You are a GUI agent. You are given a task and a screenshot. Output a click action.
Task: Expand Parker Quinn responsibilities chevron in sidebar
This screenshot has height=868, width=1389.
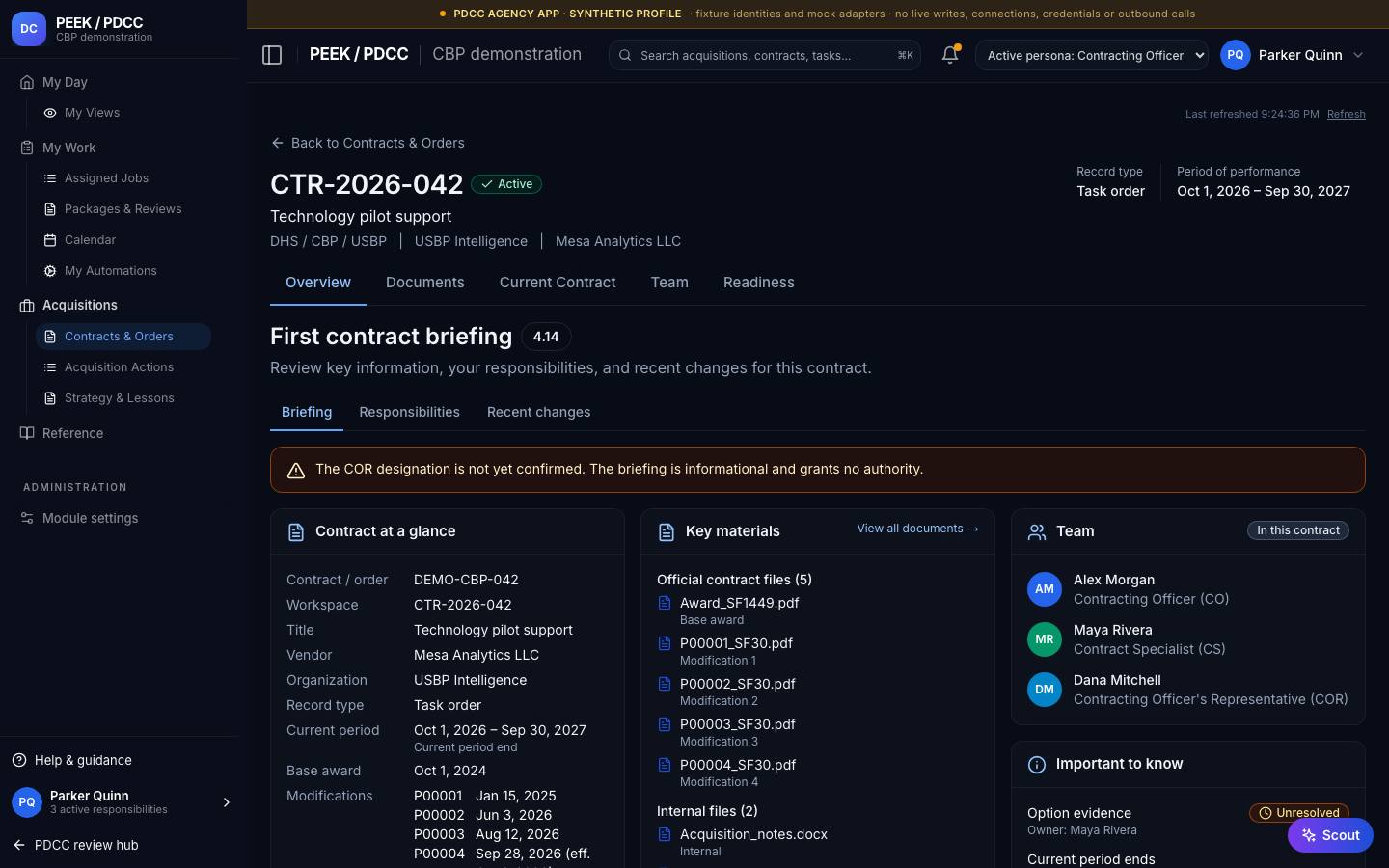[227, 802]
